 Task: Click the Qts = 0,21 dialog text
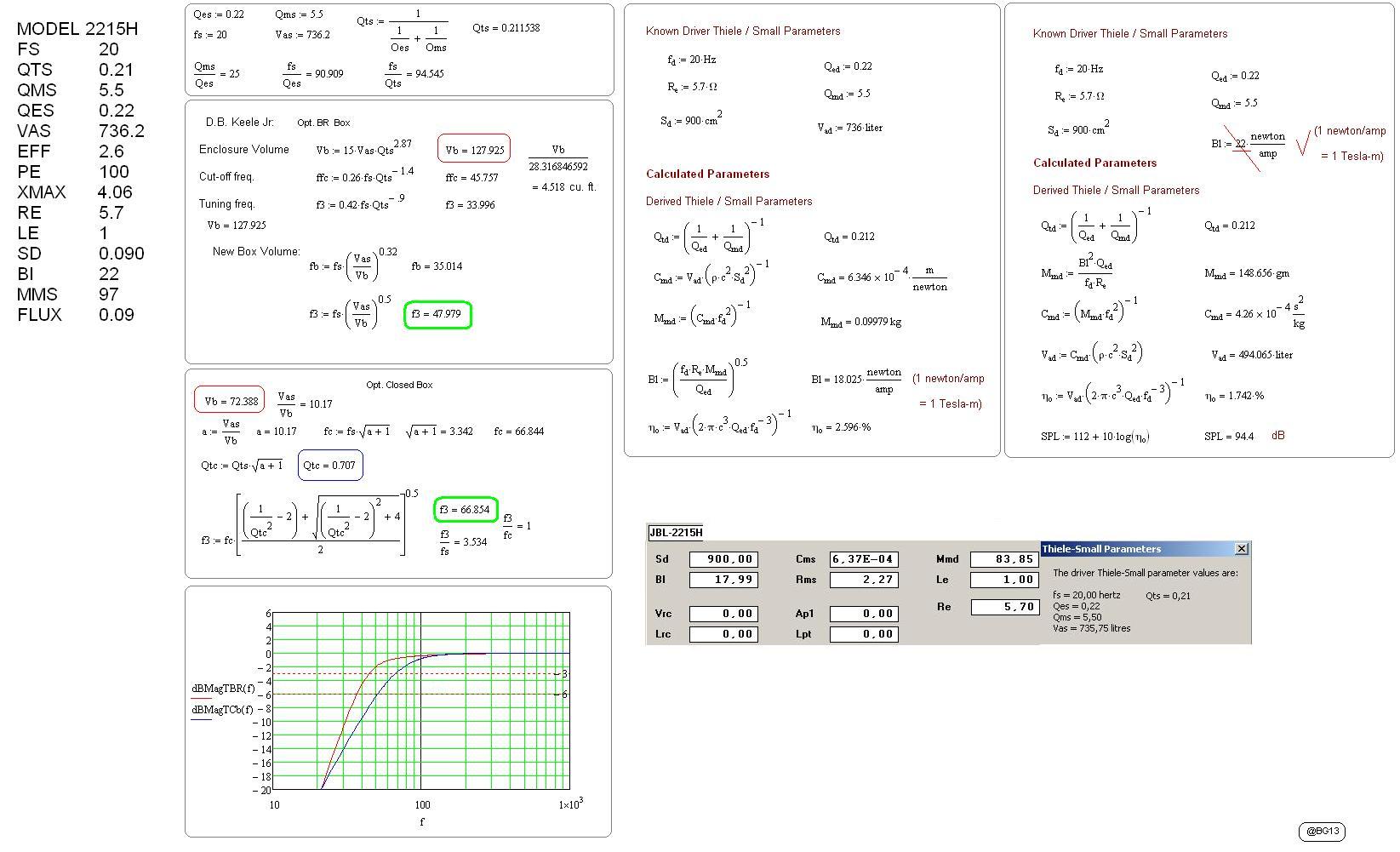click(x=1168, y=596)
